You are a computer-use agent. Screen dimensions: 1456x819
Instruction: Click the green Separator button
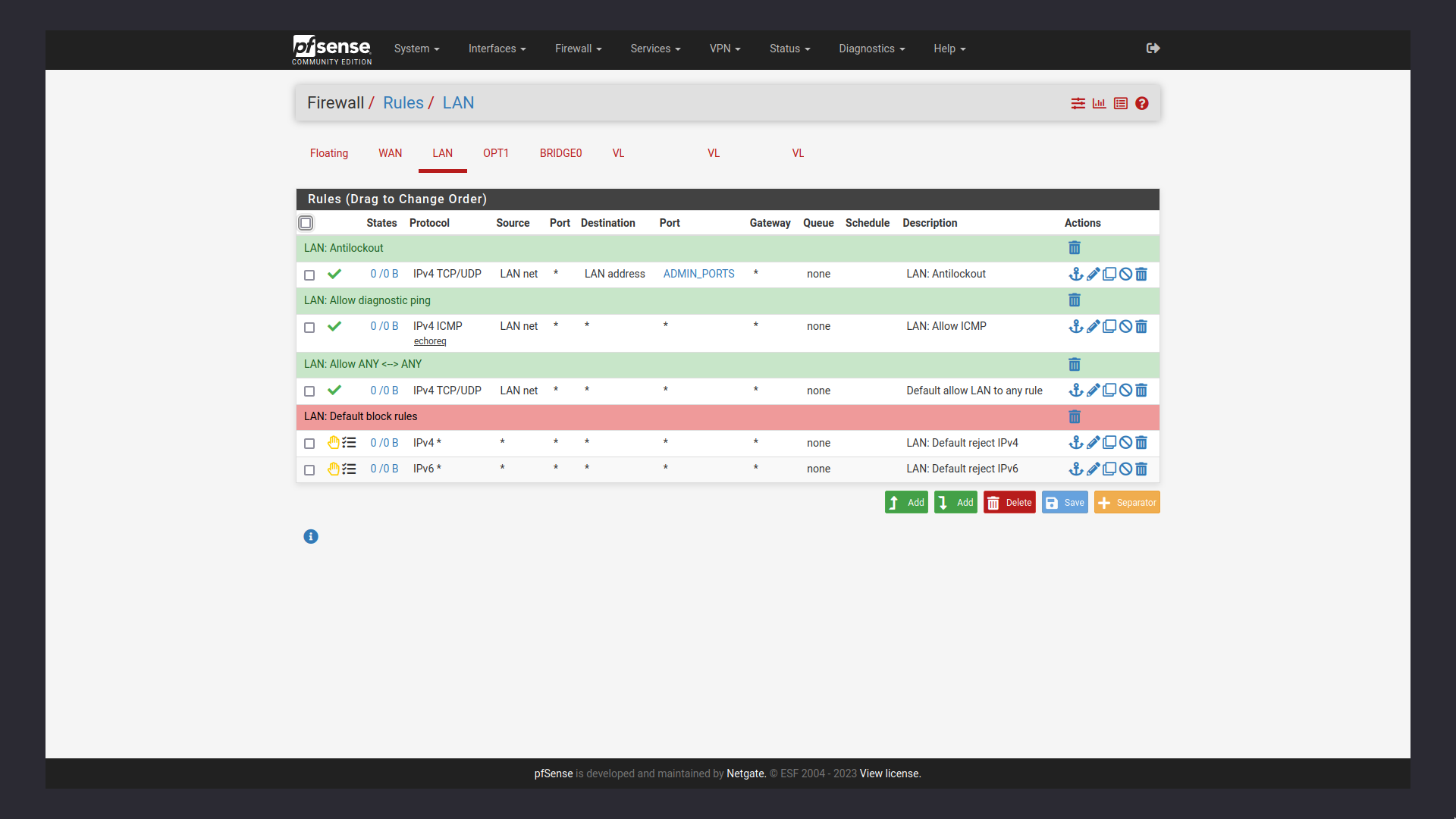coord(1127,502)
